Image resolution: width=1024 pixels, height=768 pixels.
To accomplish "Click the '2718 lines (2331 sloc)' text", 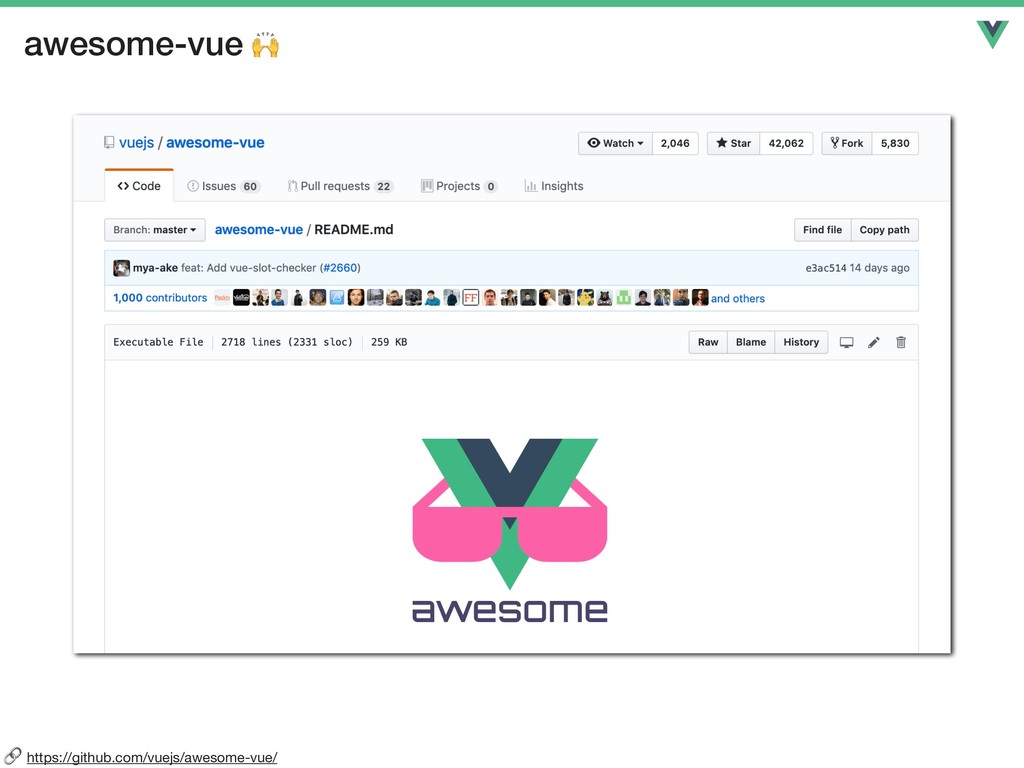I will coord(287,342).
